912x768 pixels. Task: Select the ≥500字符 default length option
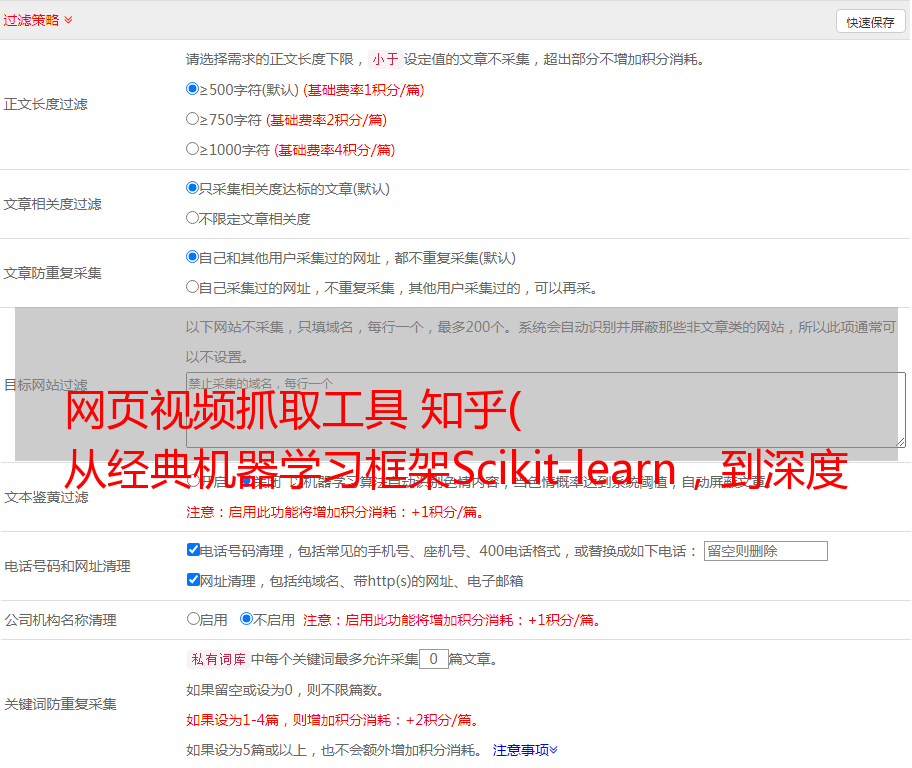[x=192, y=89]
